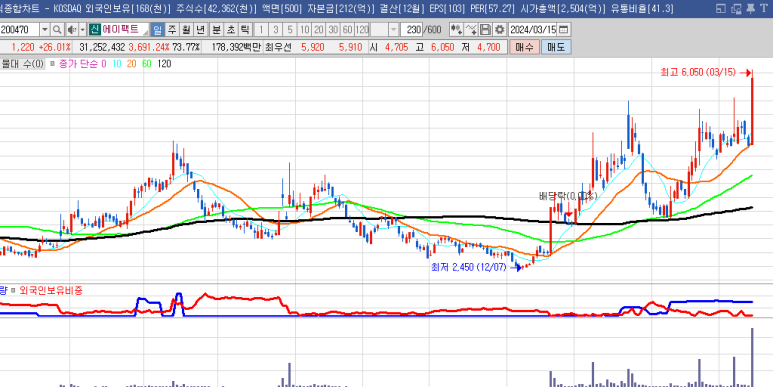This screenshot has height=387, width=773.
Task: Click the candle count field showing 230
Action: click(412, 30)
